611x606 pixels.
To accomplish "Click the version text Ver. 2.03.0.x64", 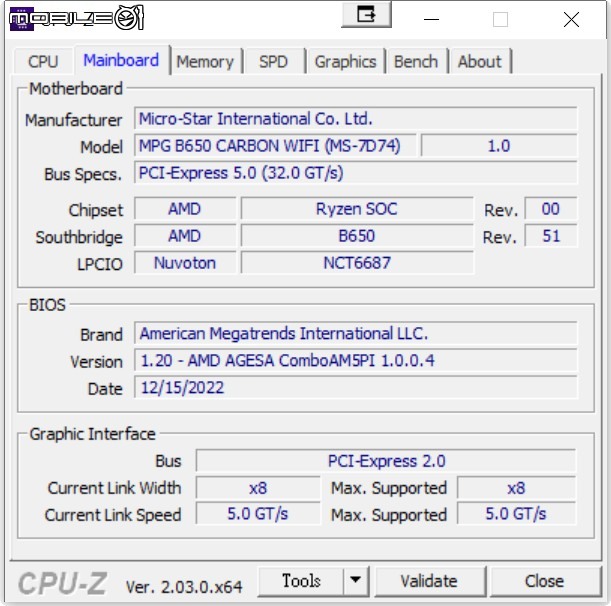I will point(184,587).
